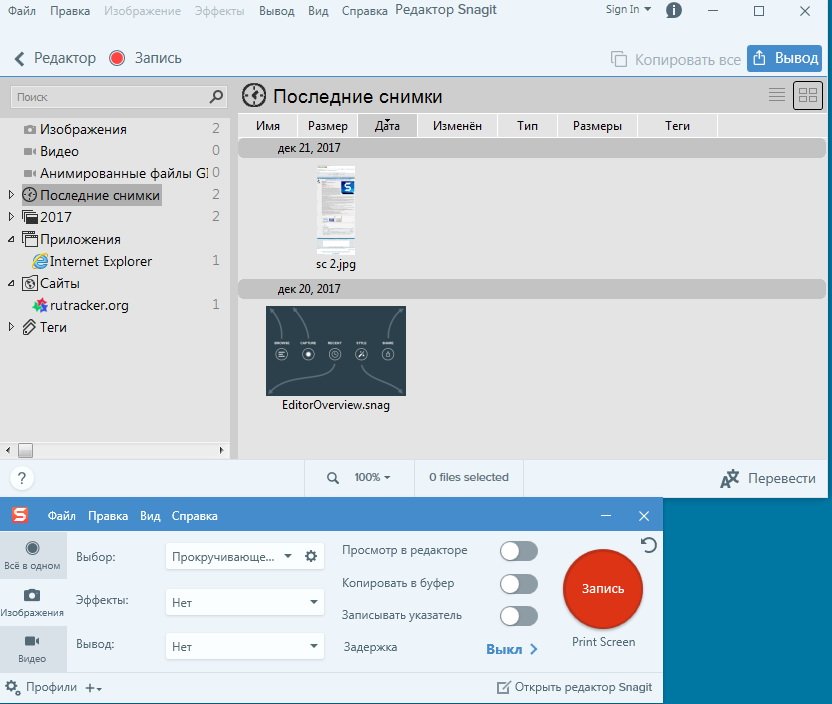
Task: Toggle Просмотр в редакторе switch
Action: pyautogui.click(x=518, y=551)
